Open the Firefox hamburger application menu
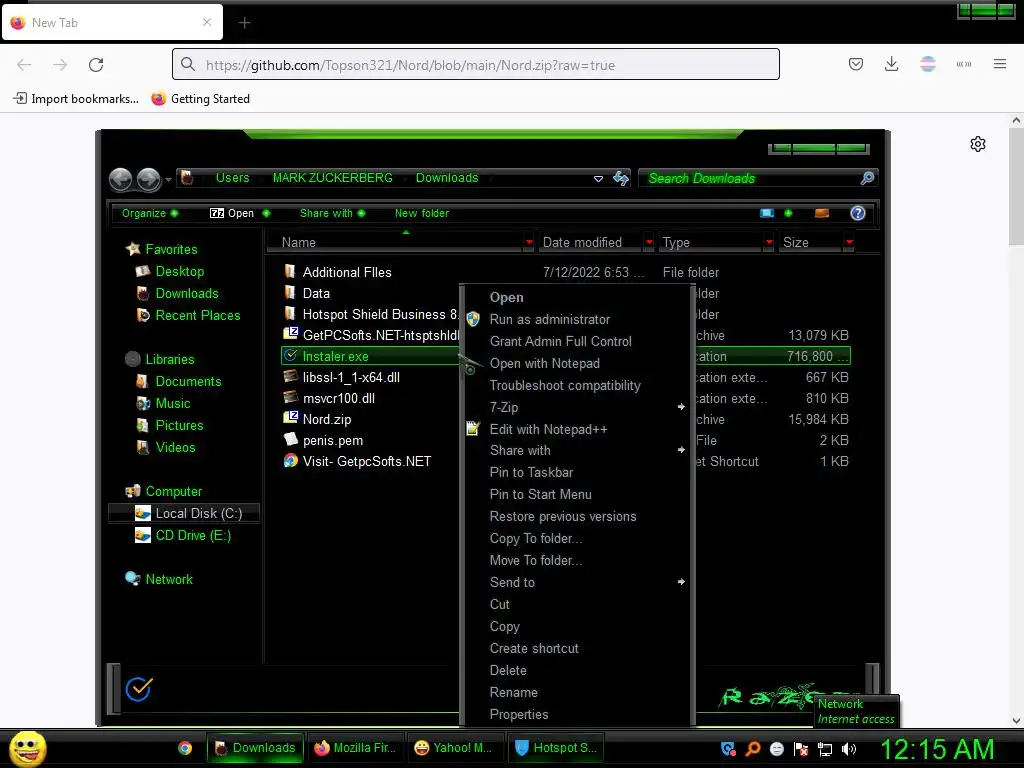 tap(999, 64)
